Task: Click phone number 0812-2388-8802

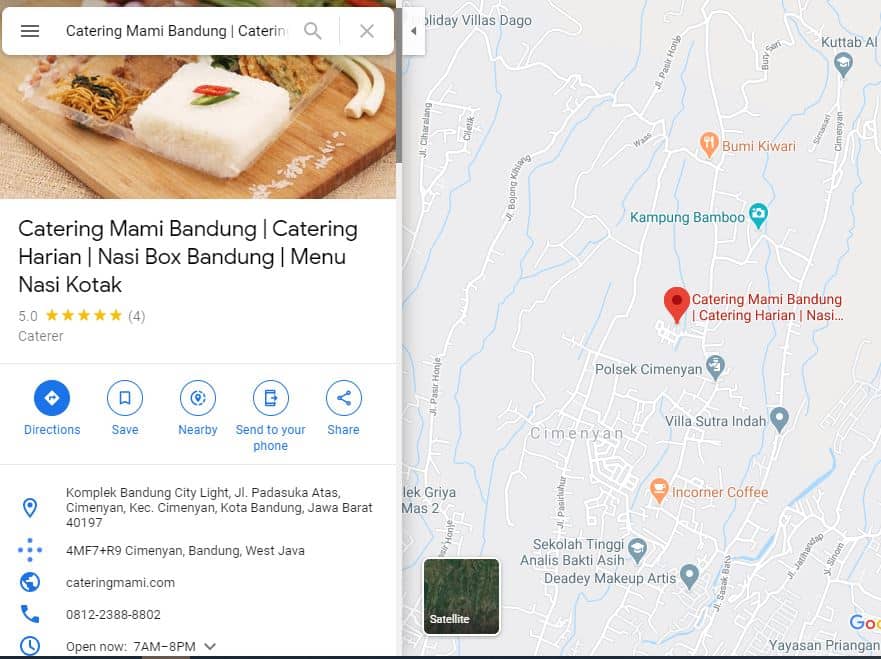Action: pyautogui.click(x=113, y=615)
